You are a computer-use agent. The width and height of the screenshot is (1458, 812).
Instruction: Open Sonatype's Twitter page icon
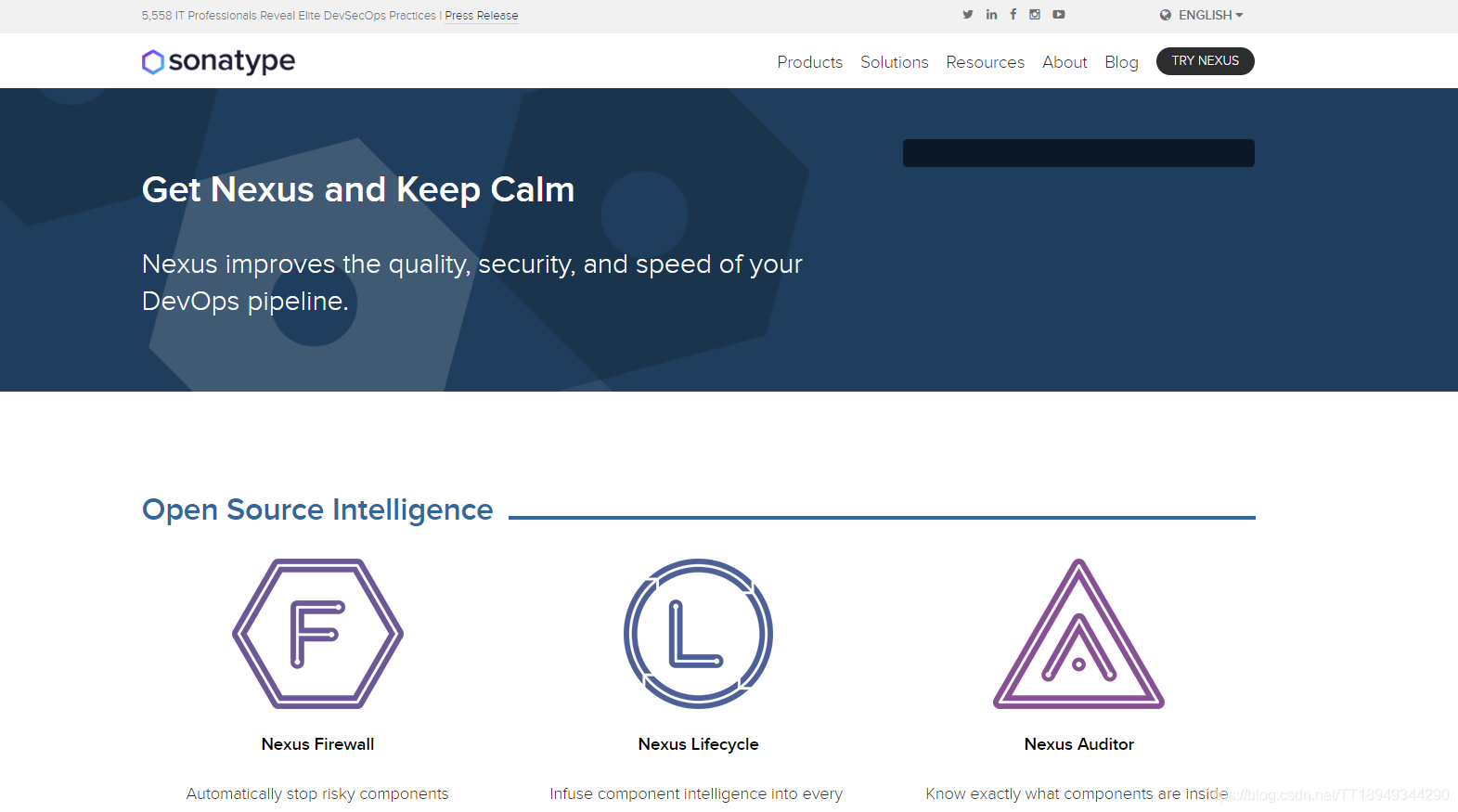click(968, 15)
